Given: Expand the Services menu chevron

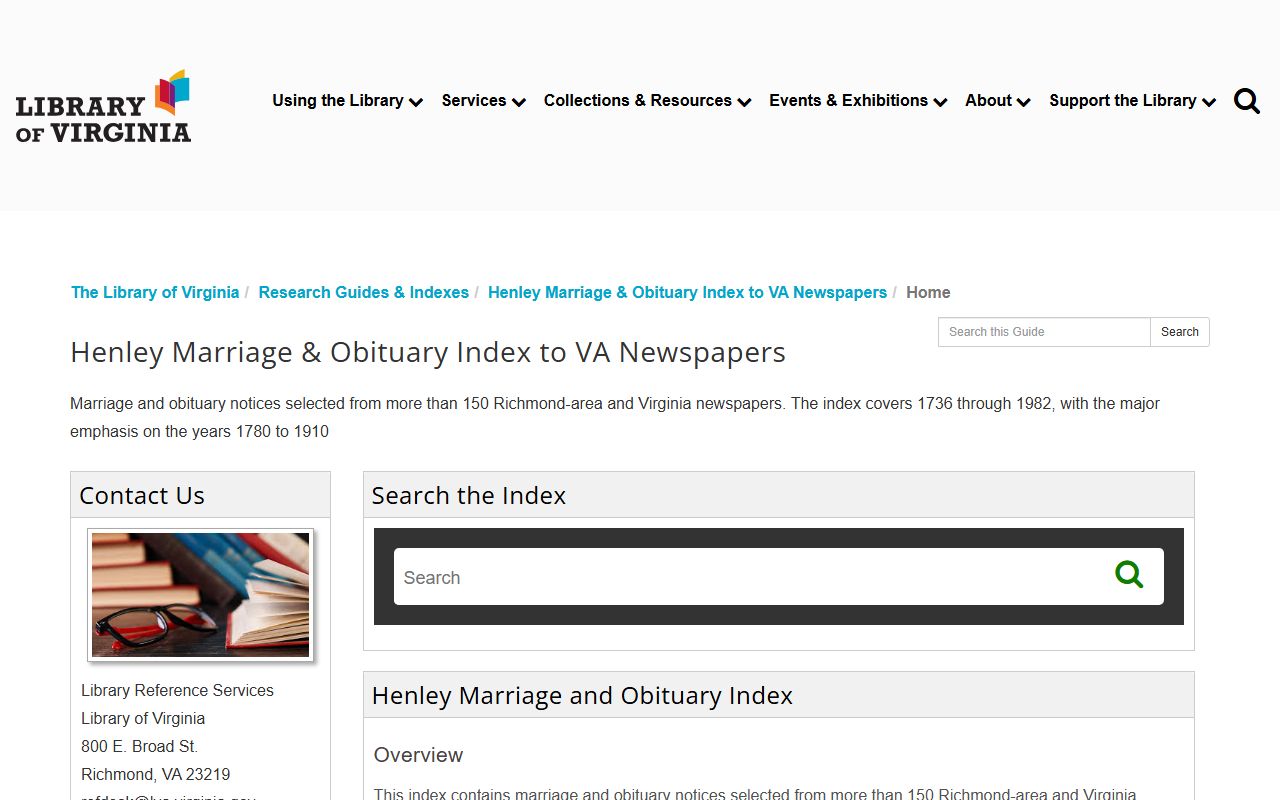Looking at the screenshot, I should [x=519, y=102].
